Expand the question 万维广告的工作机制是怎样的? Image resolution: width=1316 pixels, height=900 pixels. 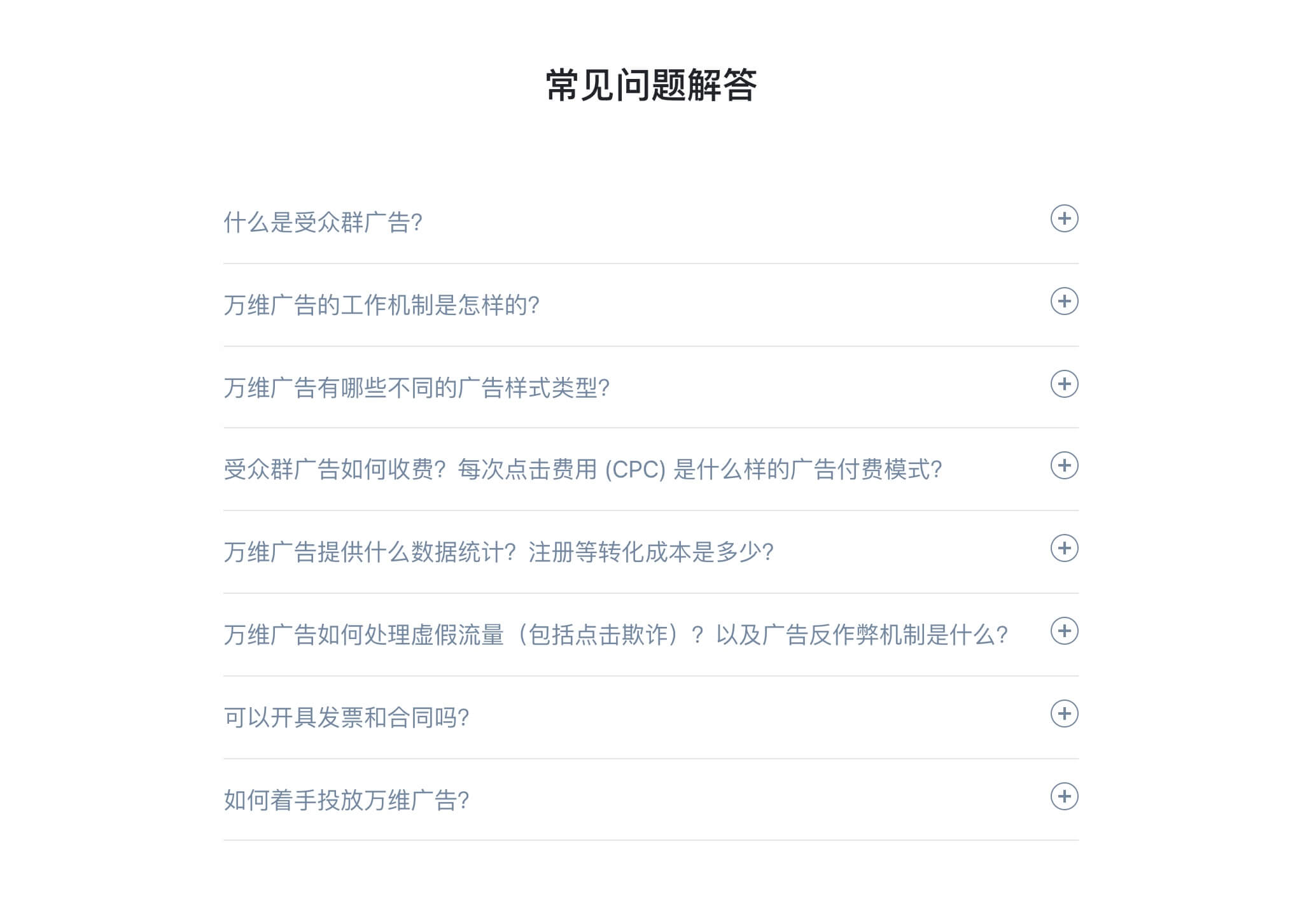[381, 306]
